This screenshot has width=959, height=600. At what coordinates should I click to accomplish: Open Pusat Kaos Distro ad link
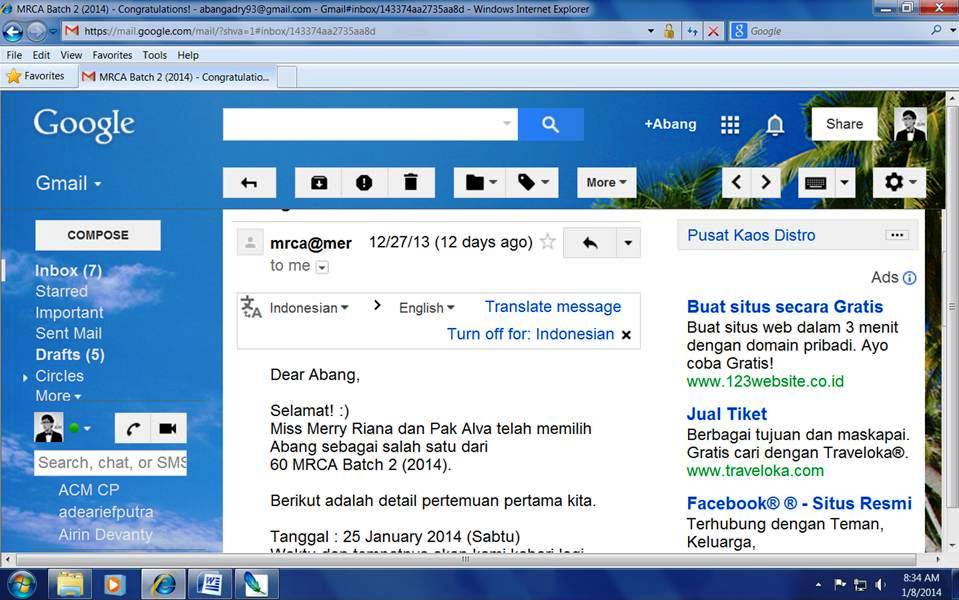point(751,235)
